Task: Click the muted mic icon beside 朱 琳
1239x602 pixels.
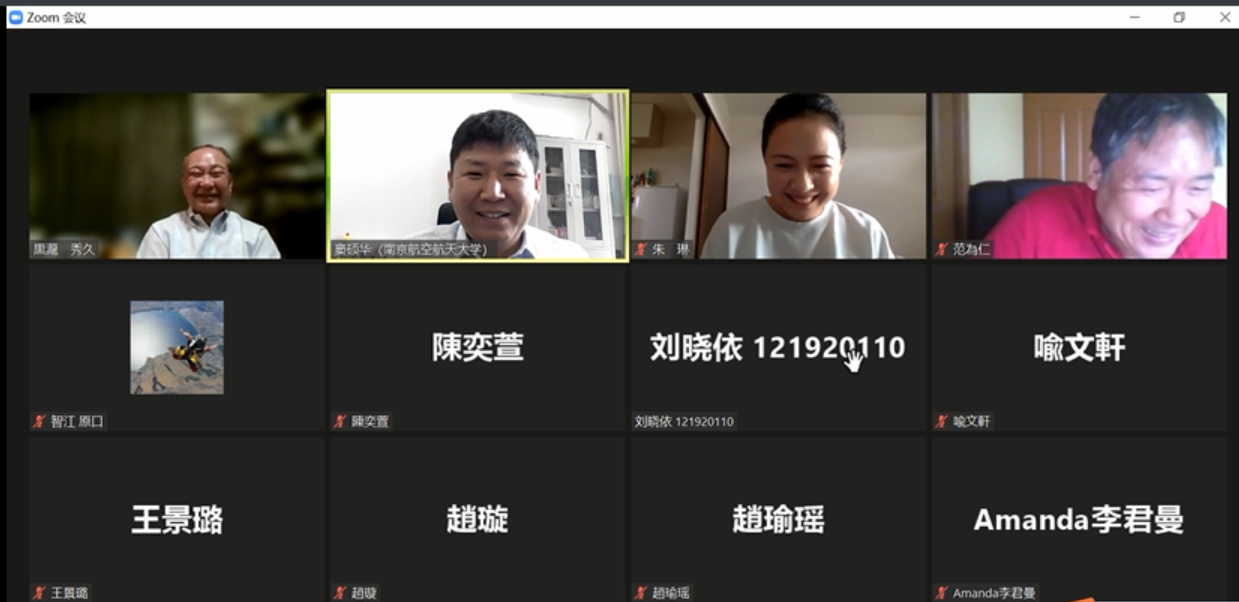Action: point(641,249)
